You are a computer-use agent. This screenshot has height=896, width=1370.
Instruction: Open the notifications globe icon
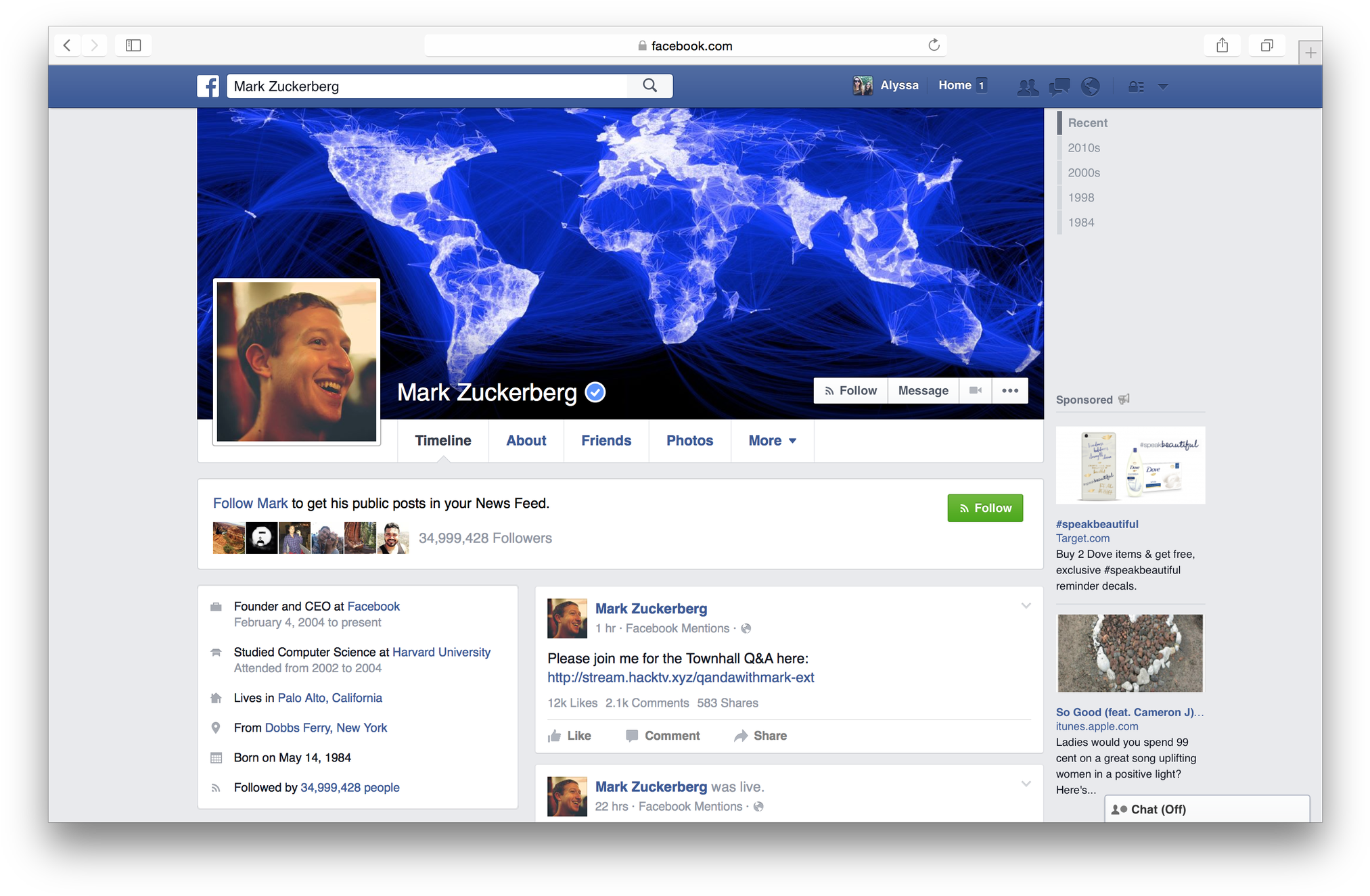(1090, 86)
